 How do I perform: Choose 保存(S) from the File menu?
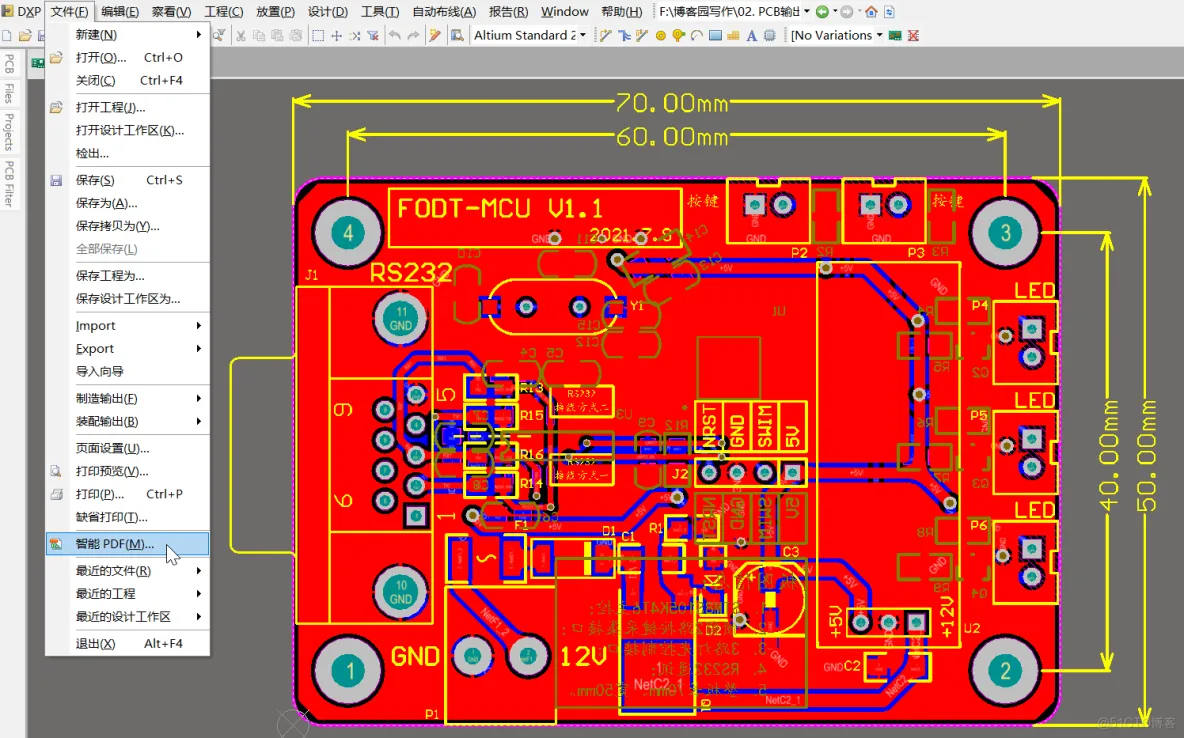128,180
